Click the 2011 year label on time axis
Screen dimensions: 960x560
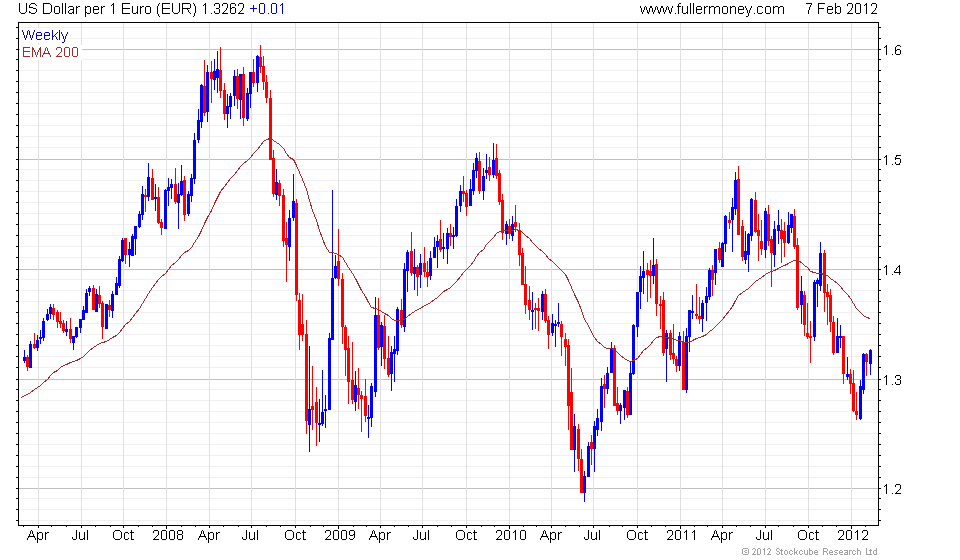click(681, 535)
